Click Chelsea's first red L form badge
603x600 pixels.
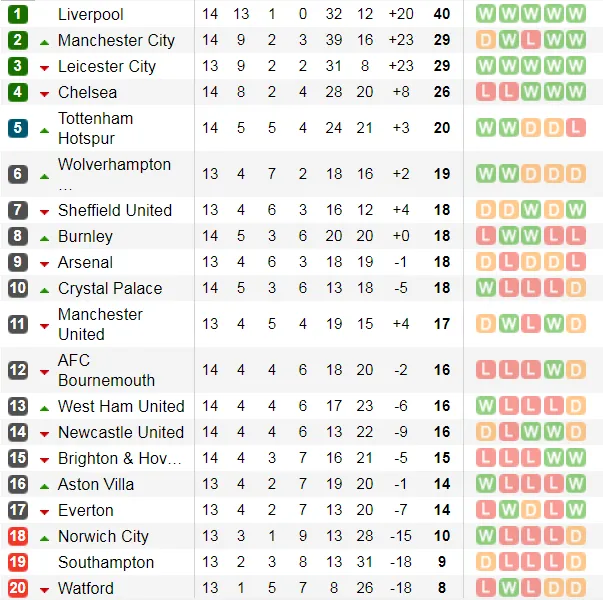486,92
